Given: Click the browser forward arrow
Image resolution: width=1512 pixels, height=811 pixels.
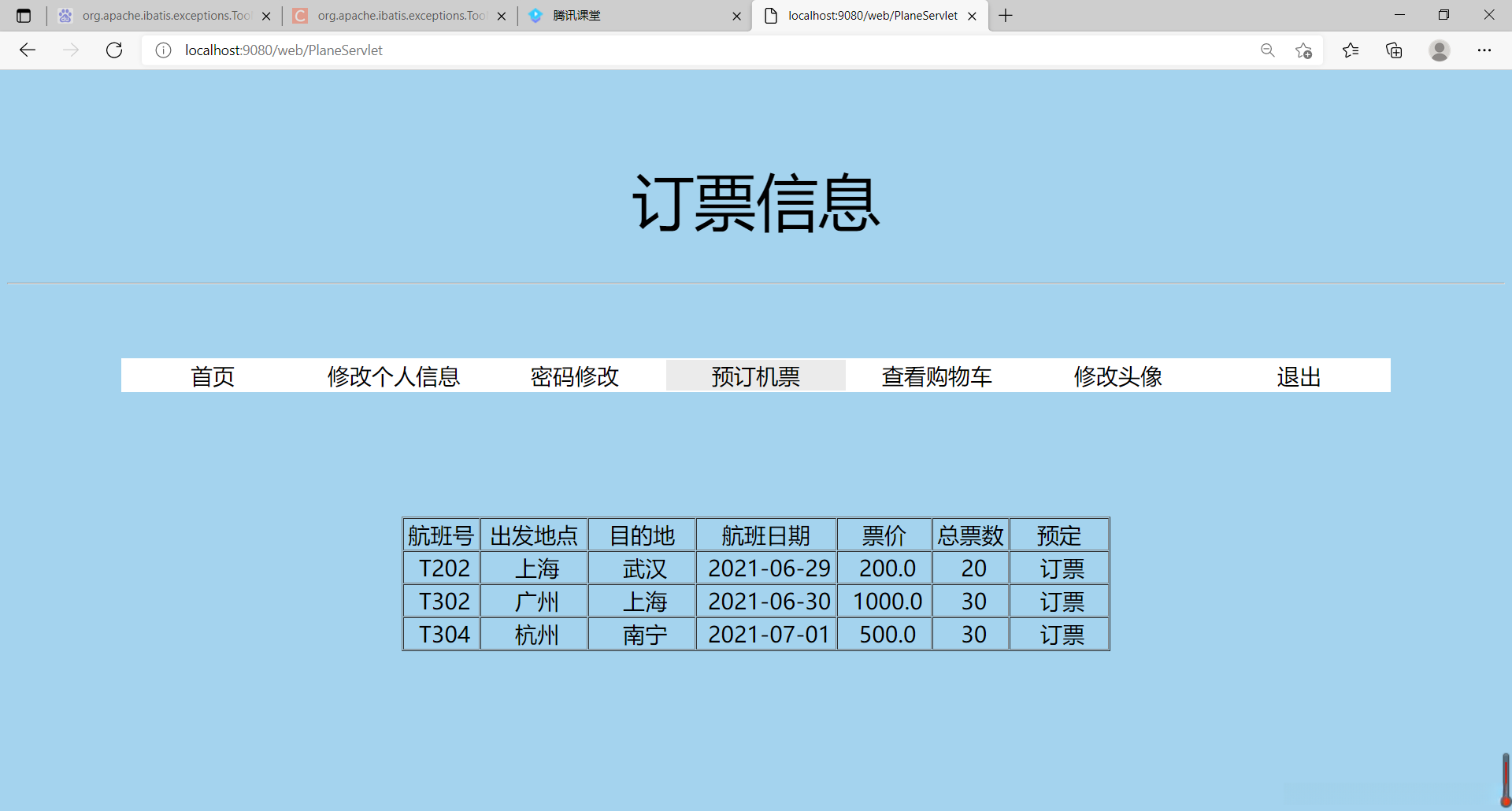Looking at the screenshot, I should [x=71, y=50].
